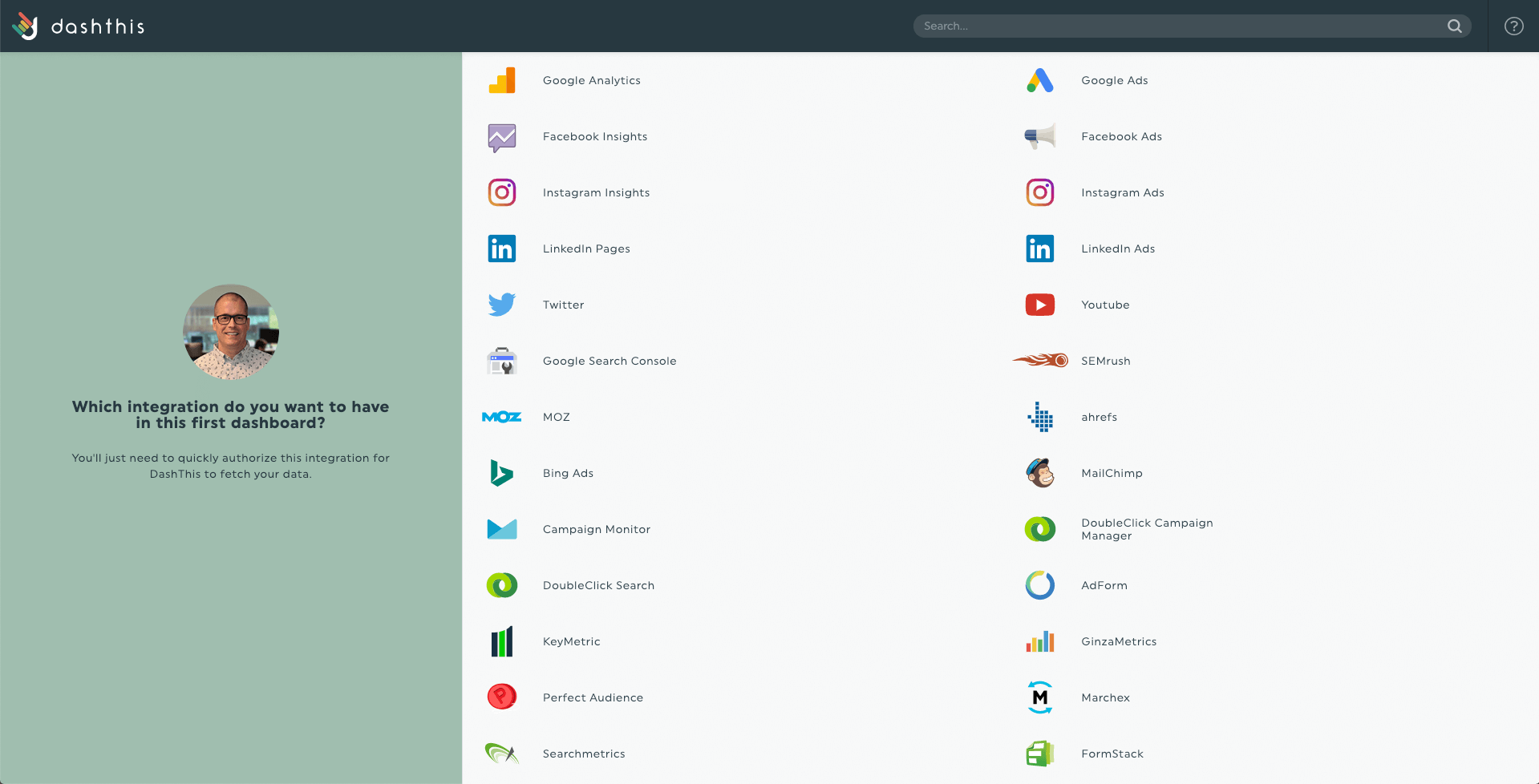Click the 'Which integration do you want' heading

pos(231,414)
